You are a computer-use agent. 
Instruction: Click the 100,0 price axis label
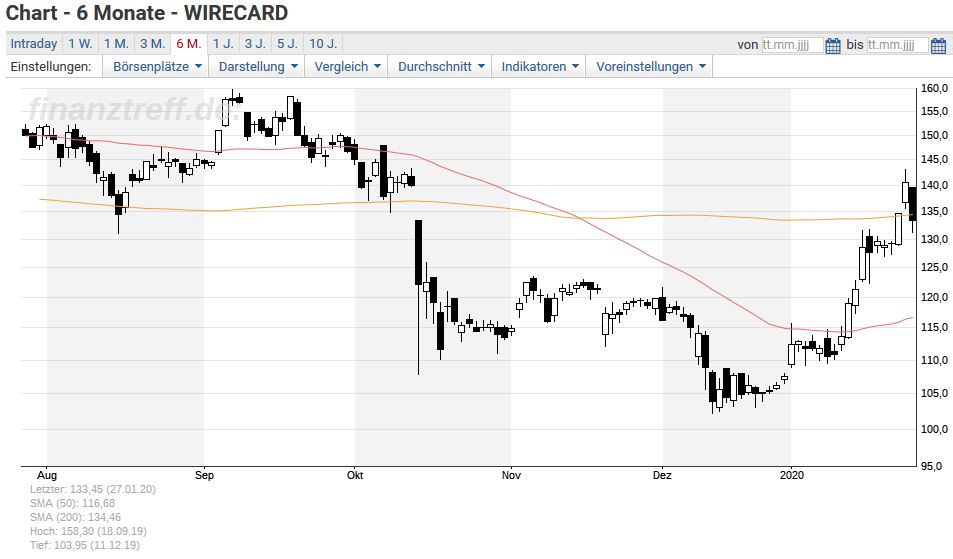coord(934,429)
